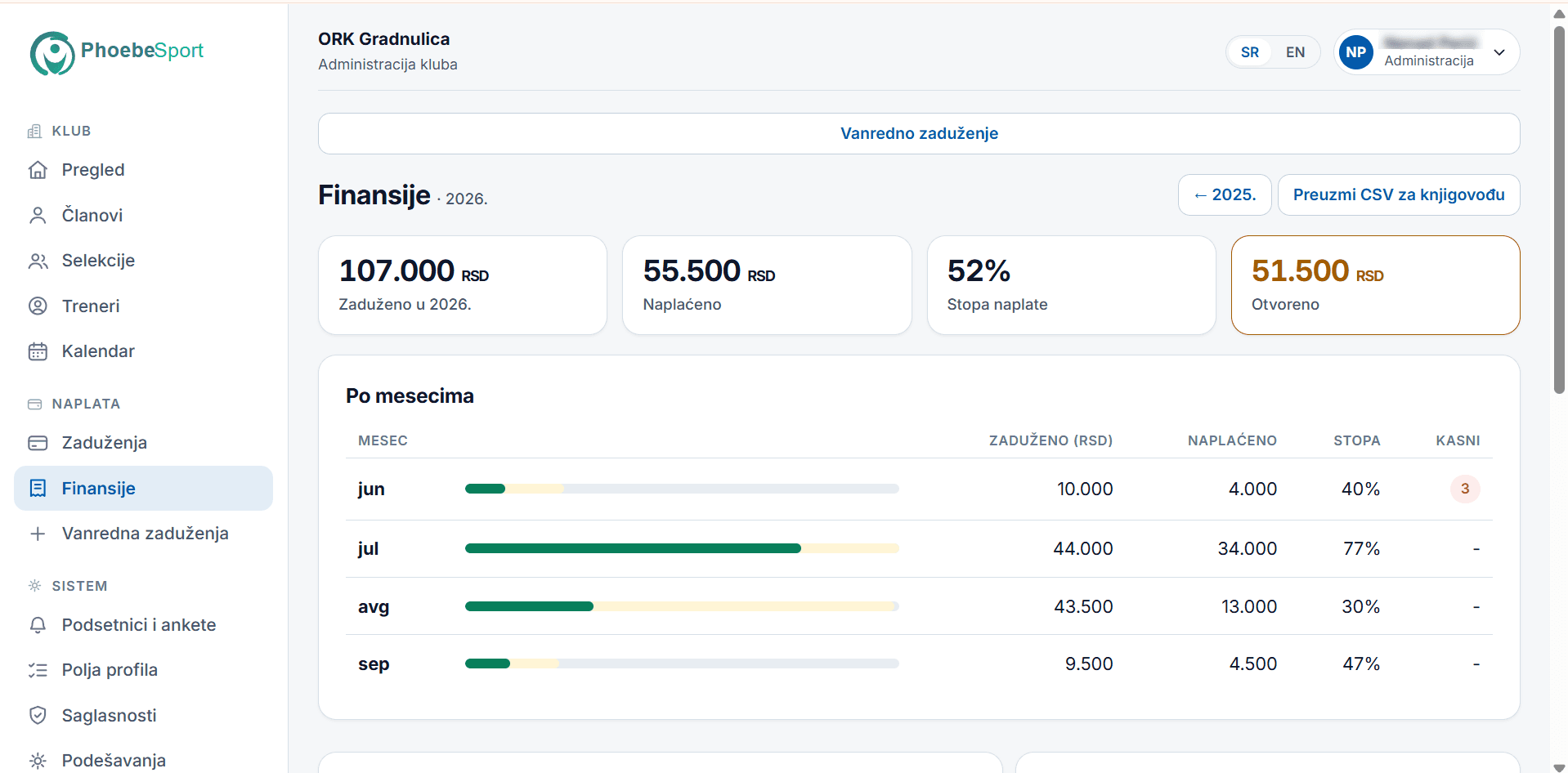Click the 47% stopa value for sep

(1361, 664)
